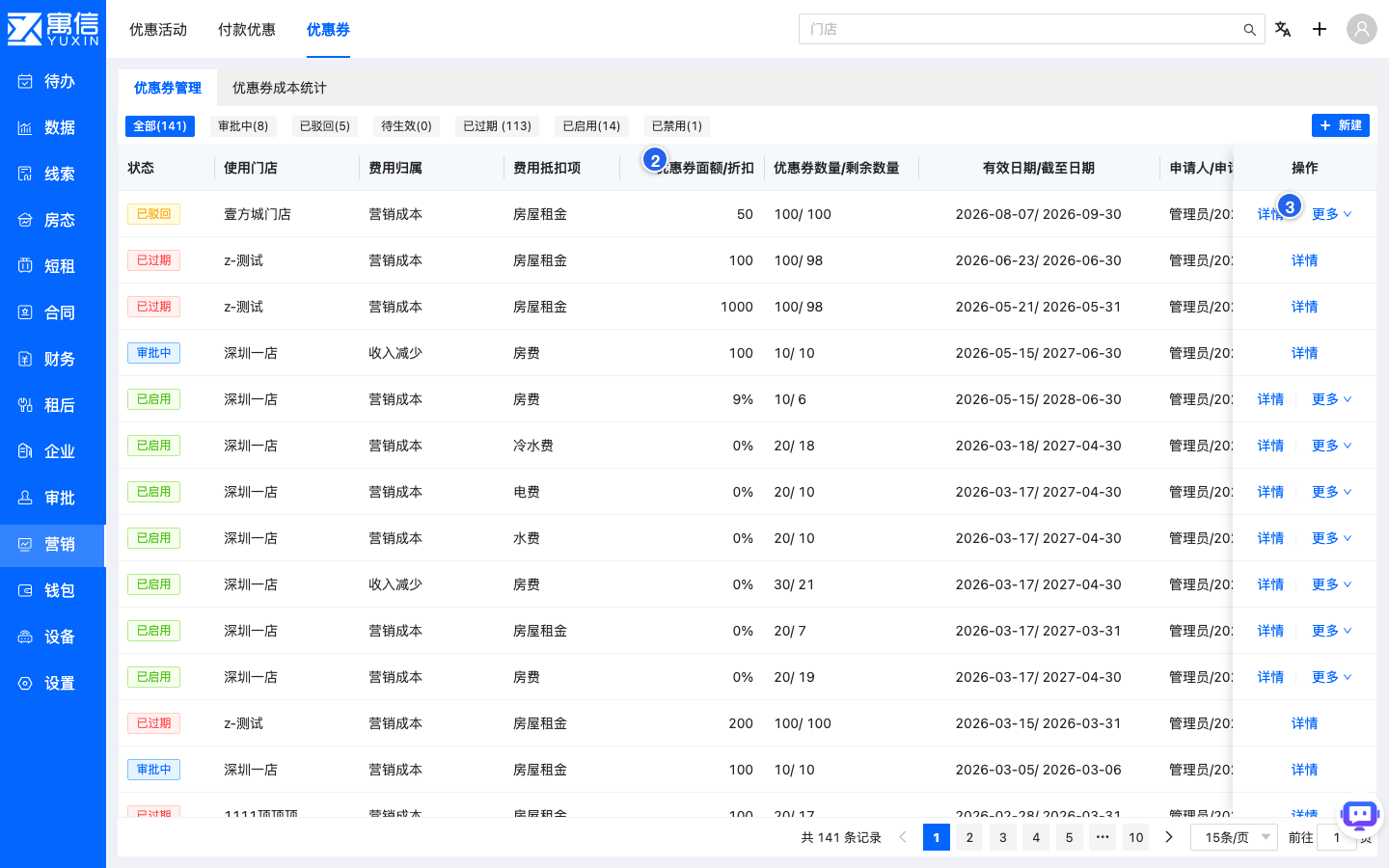Open the 设备 sidebar section
Screen dimensions: 1389x868
point(53,637)
